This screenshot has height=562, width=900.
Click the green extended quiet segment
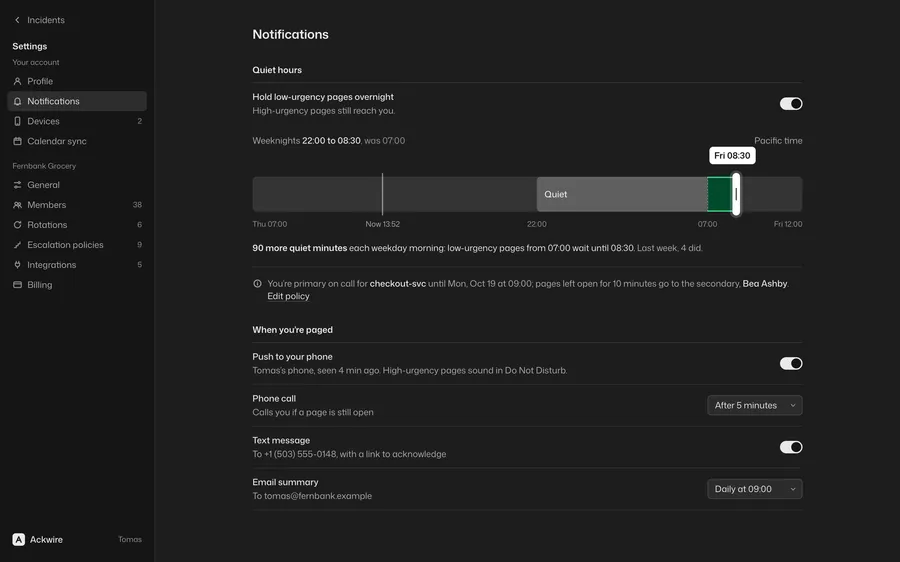tap(719, 195)
